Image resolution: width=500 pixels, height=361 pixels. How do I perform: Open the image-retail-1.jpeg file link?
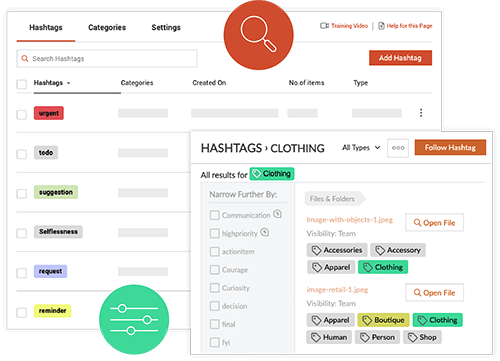point(337,290)
